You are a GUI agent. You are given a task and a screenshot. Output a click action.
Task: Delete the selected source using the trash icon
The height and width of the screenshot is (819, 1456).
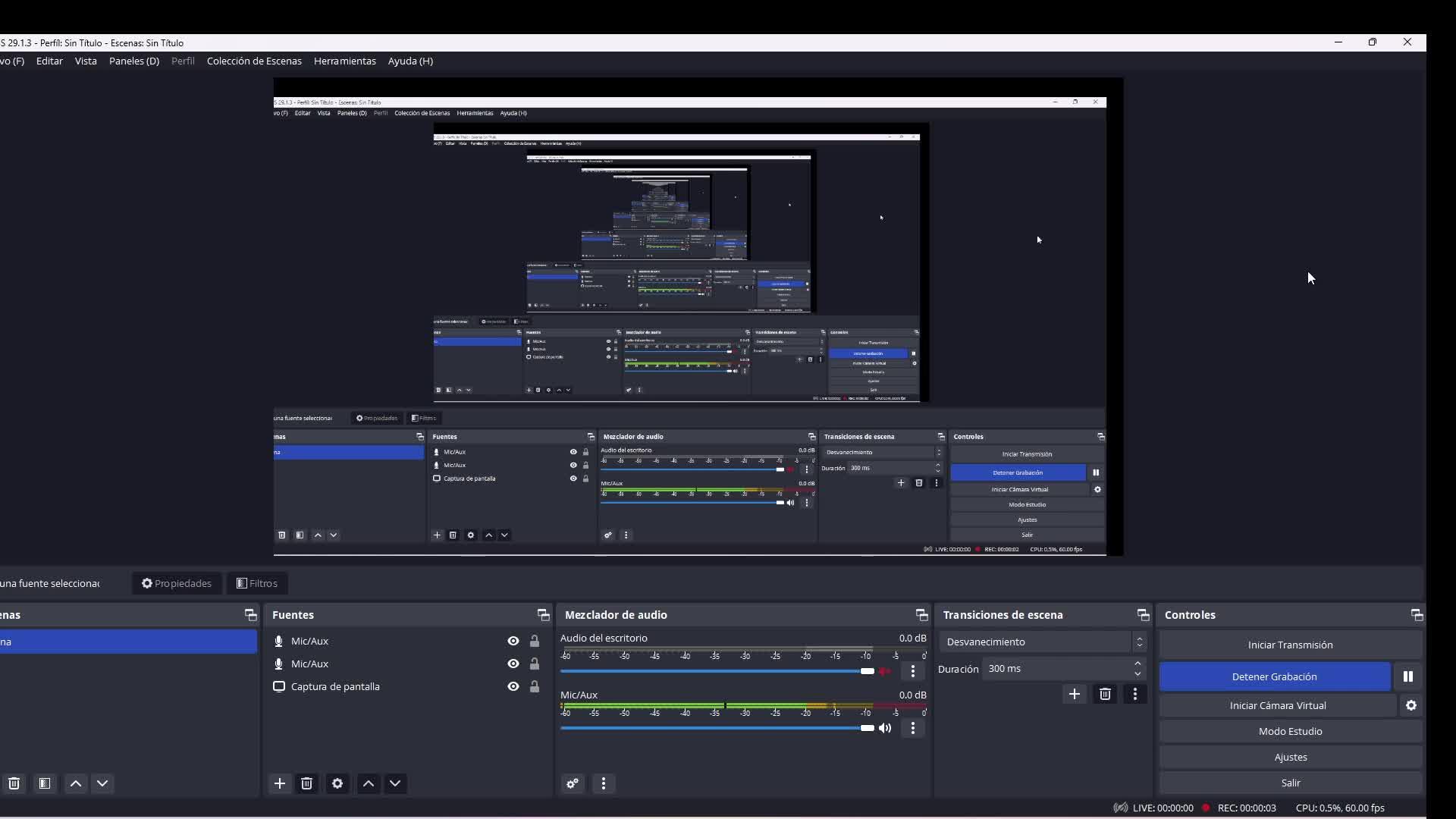point(307,783)
